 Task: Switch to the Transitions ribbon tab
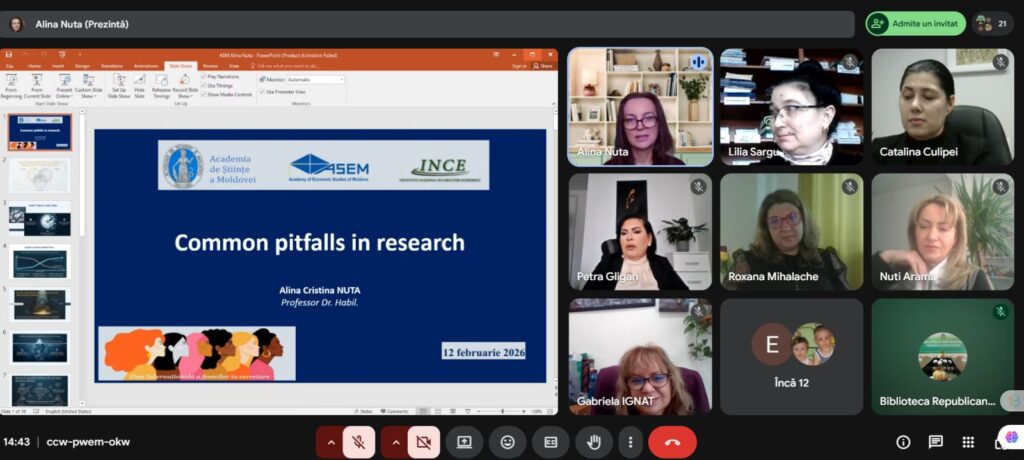(x=111, y=66)
